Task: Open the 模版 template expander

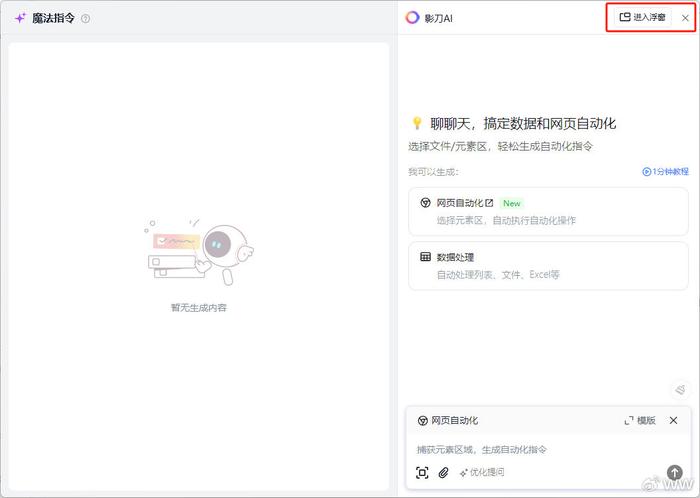Action: (640, 420)
